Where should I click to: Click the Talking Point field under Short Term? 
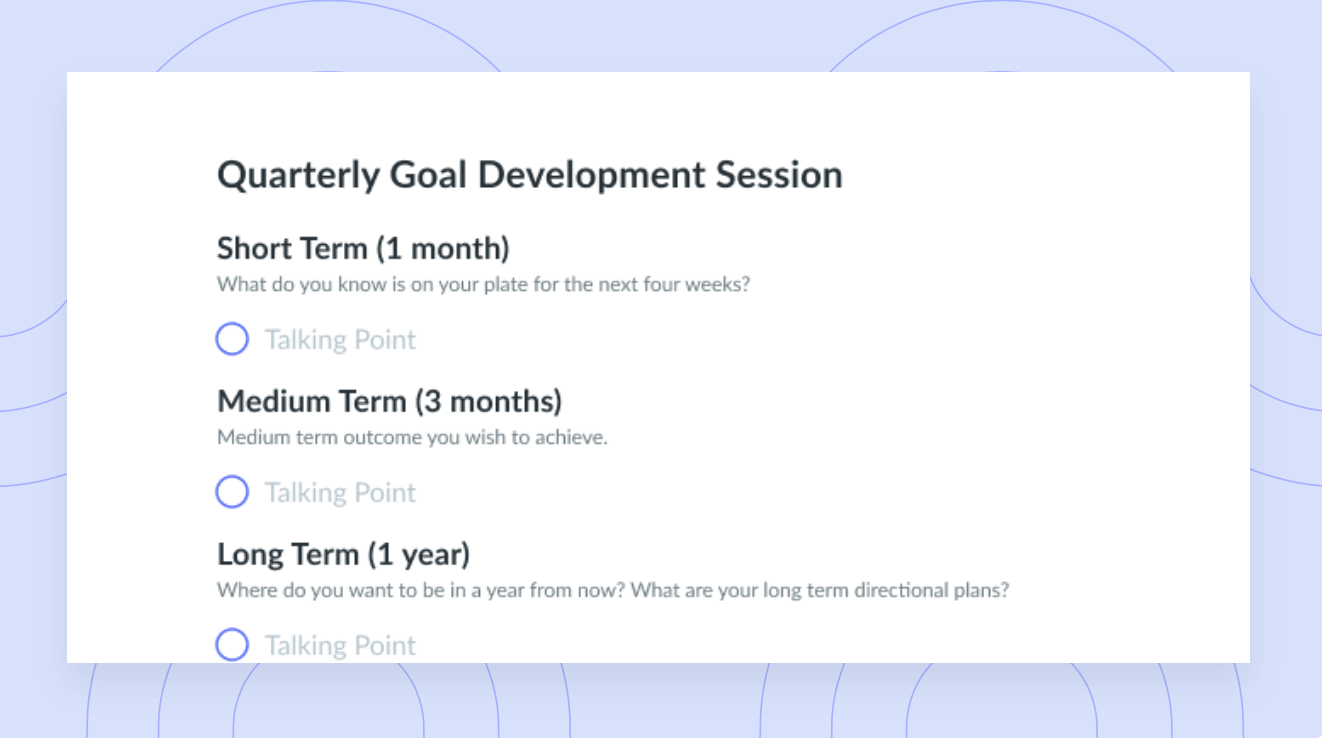point(340,340)
